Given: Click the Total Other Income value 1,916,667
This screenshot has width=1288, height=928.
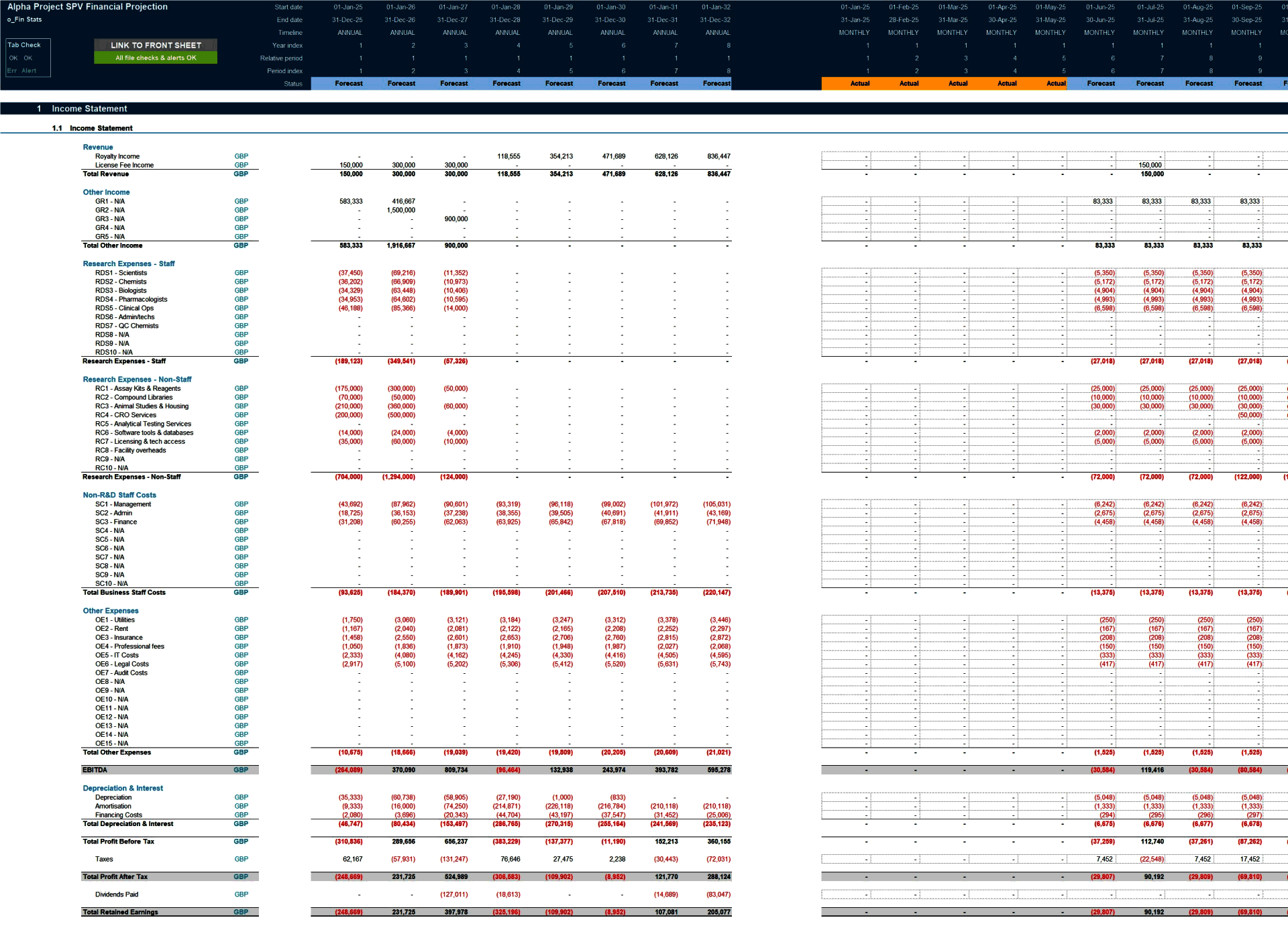Looking at the screenshot, I should (401, 245).
